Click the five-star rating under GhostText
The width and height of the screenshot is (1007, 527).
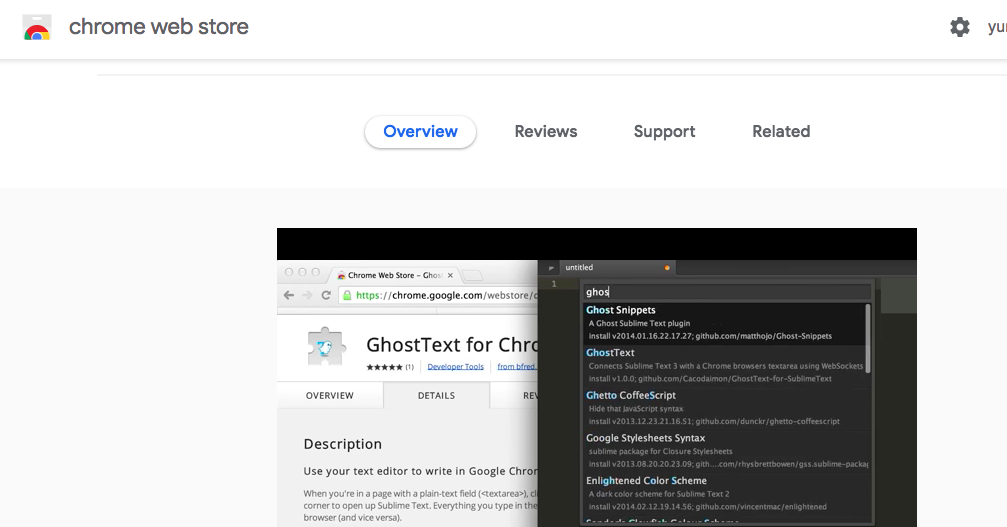pos(384,367)
